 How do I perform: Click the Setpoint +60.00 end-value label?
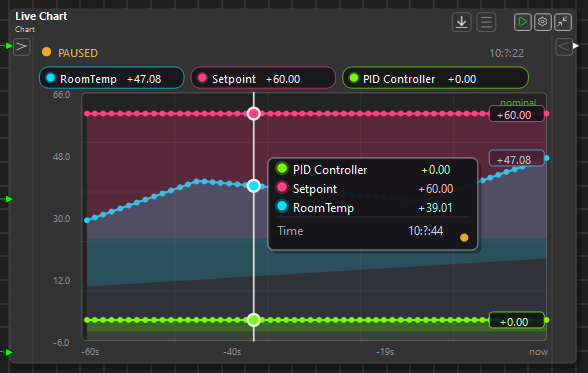516,114
